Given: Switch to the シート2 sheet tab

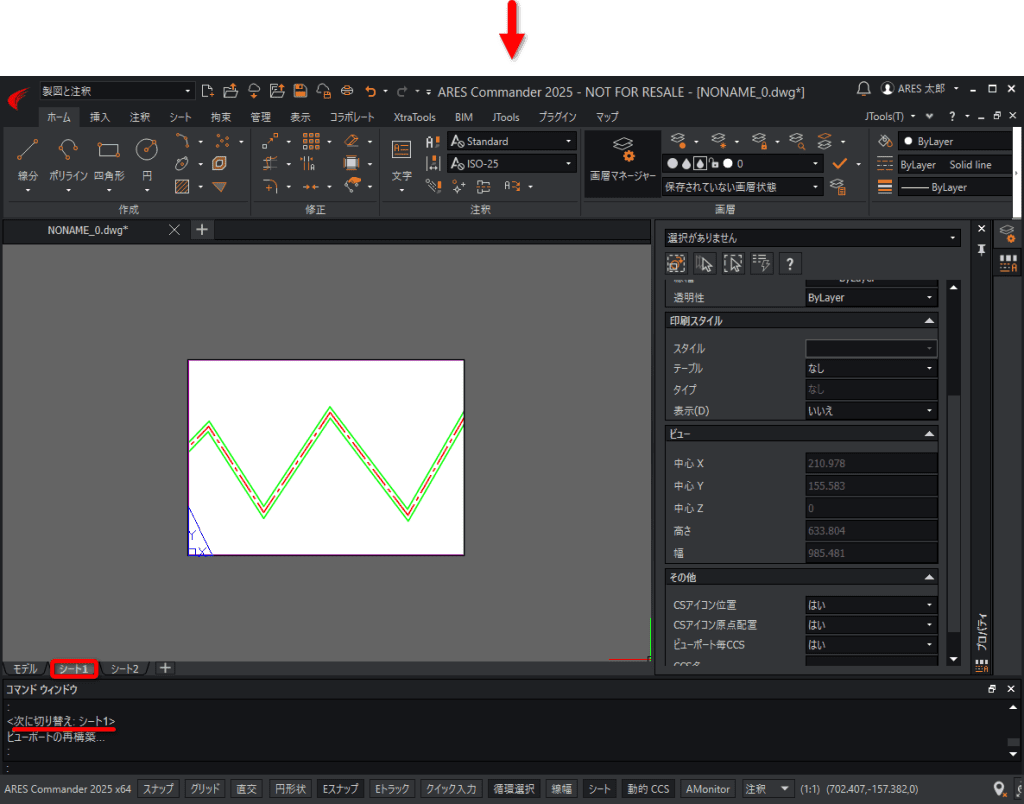Looking at the screenshot, I should [124, 669].
